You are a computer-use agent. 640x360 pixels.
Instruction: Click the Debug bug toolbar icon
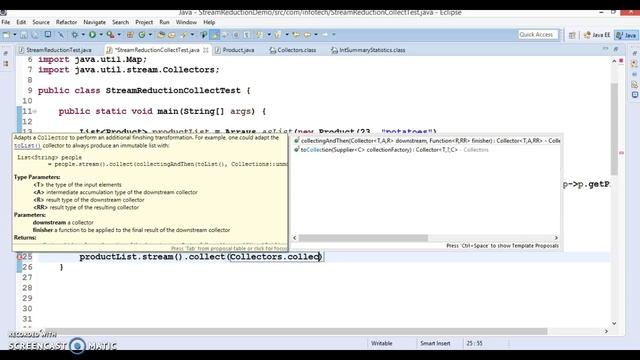(75, 35)
